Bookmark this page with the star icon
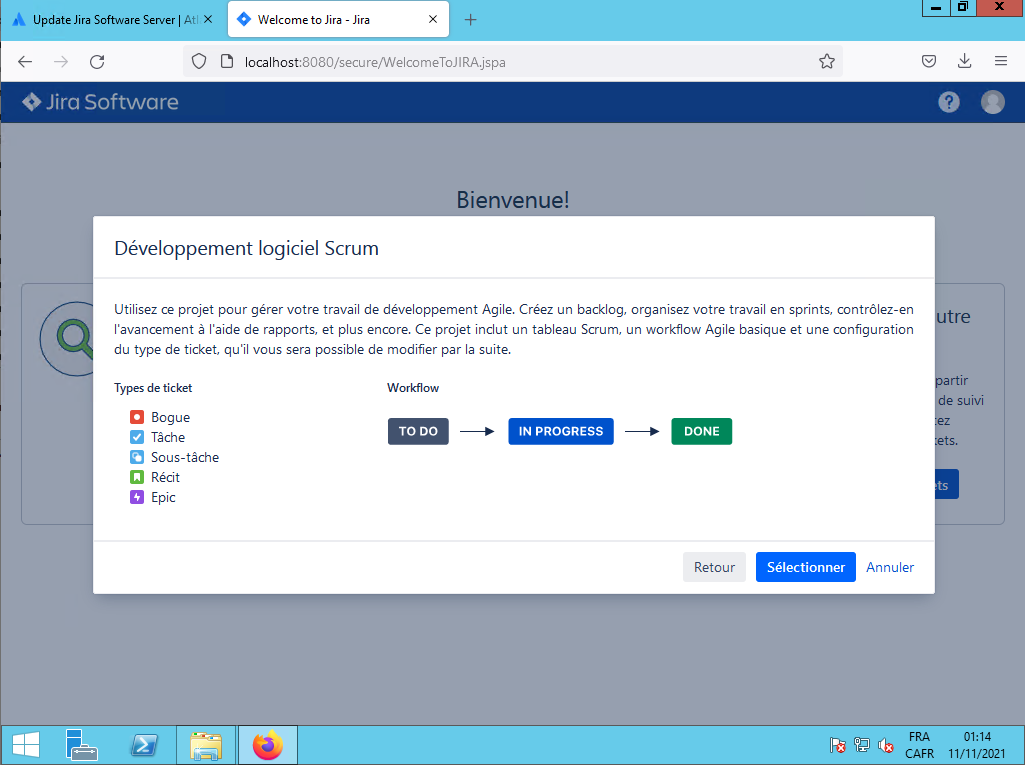 tap(826, 61)
